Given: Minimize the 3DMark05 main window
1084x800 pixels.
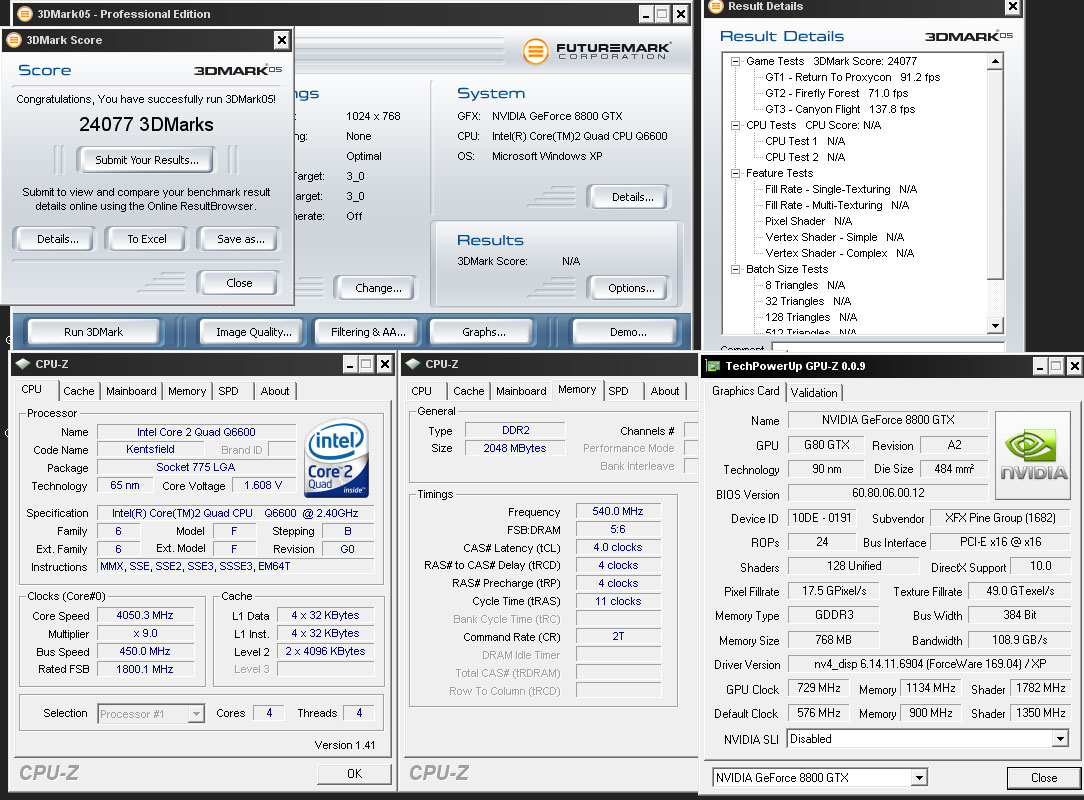Looking at the screenshot, I should click(x=646, y=14).
